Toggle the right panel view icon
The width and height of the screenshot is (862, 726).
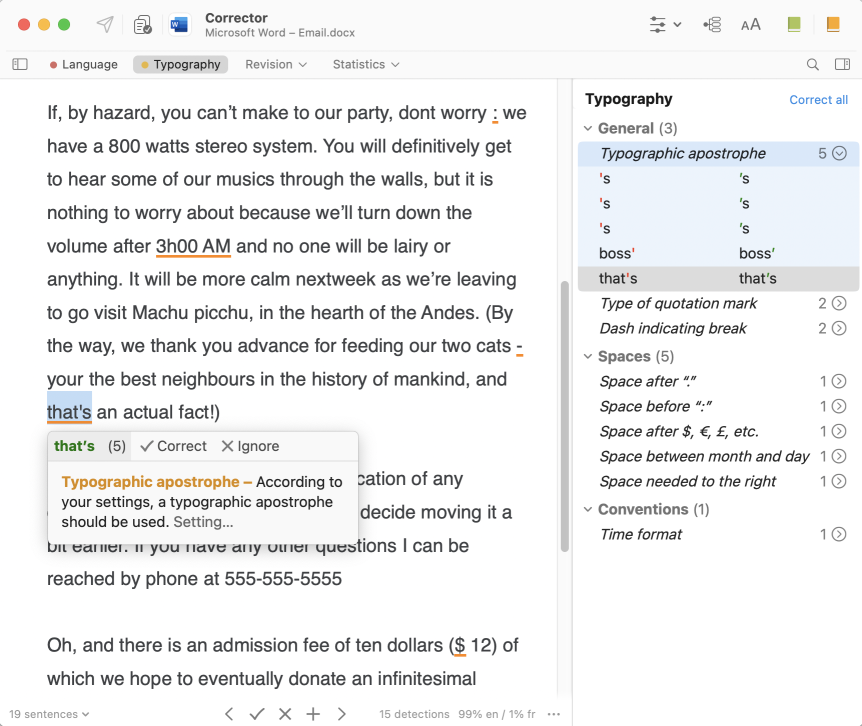click(x=842, y=64)
